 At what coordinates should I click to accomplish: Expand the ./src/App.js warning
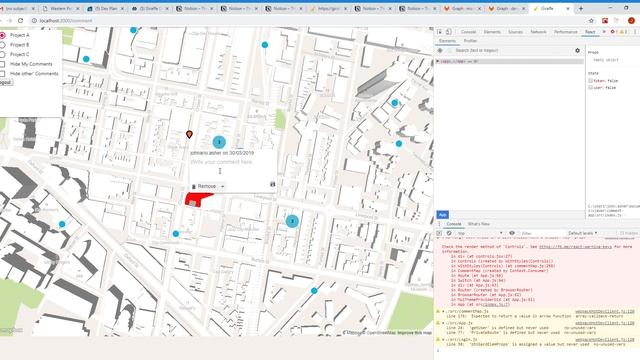443,323
